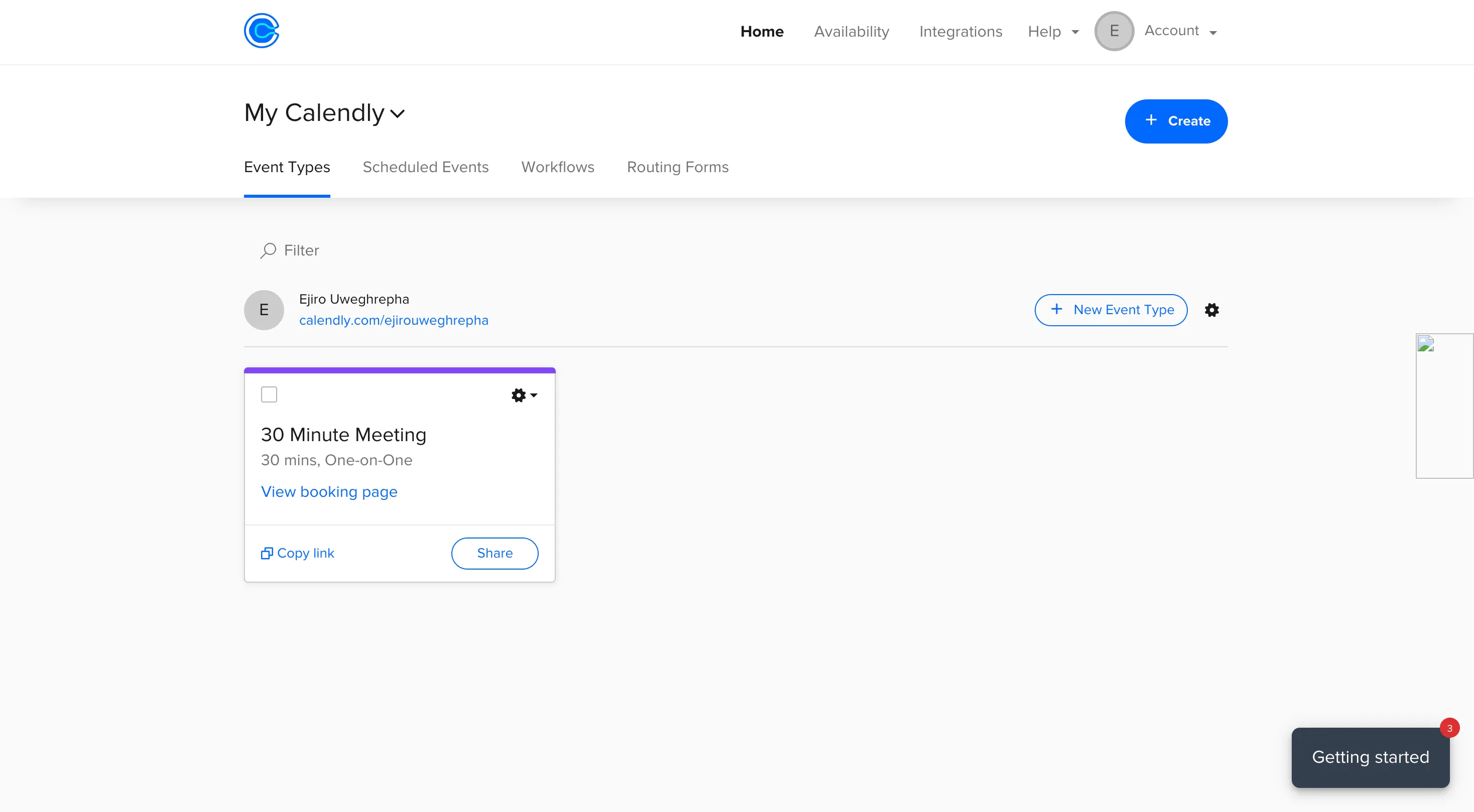Click the Ejiro Uweghrepha profile avatar
Screen dimensions: 1474x812
(x=264, y=310)
